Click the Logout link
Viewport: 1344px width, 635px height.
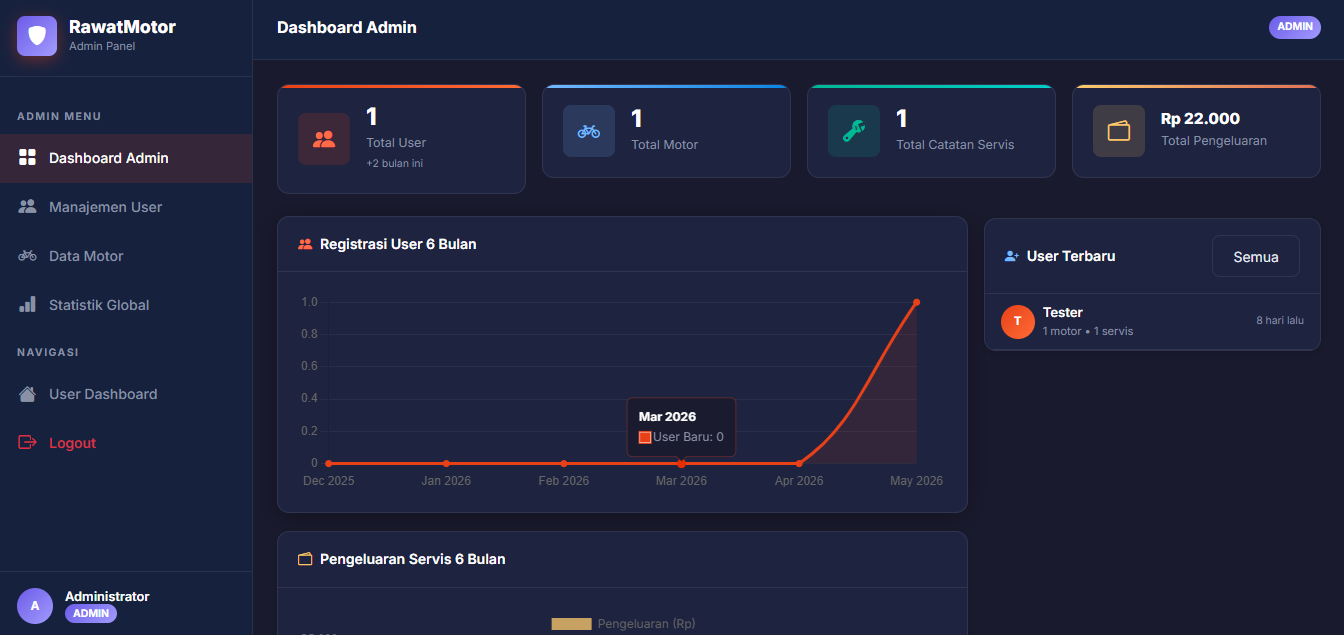click(x=126, y=443)
